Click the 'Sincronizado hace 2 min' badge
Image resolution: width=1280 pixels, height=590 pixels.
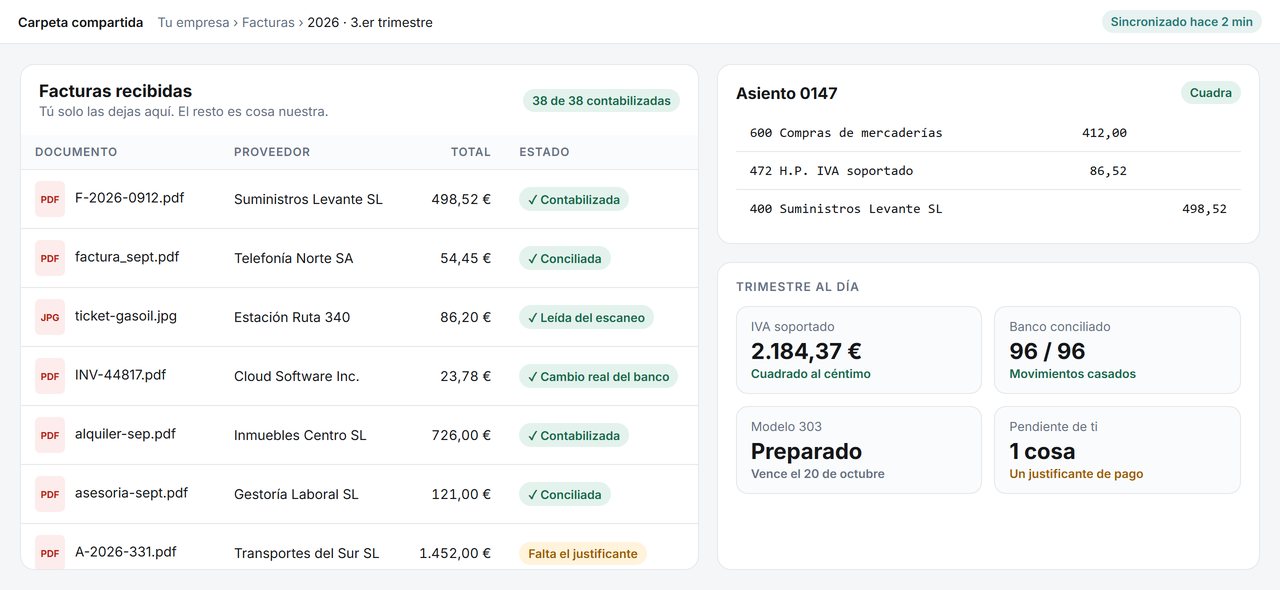coord(1182,22)
